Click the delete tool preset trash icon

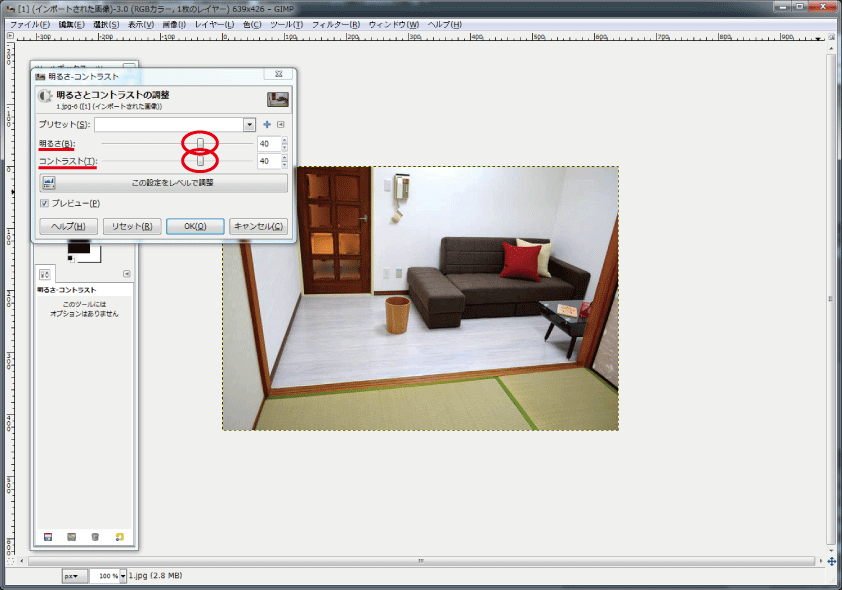point(95,537)
